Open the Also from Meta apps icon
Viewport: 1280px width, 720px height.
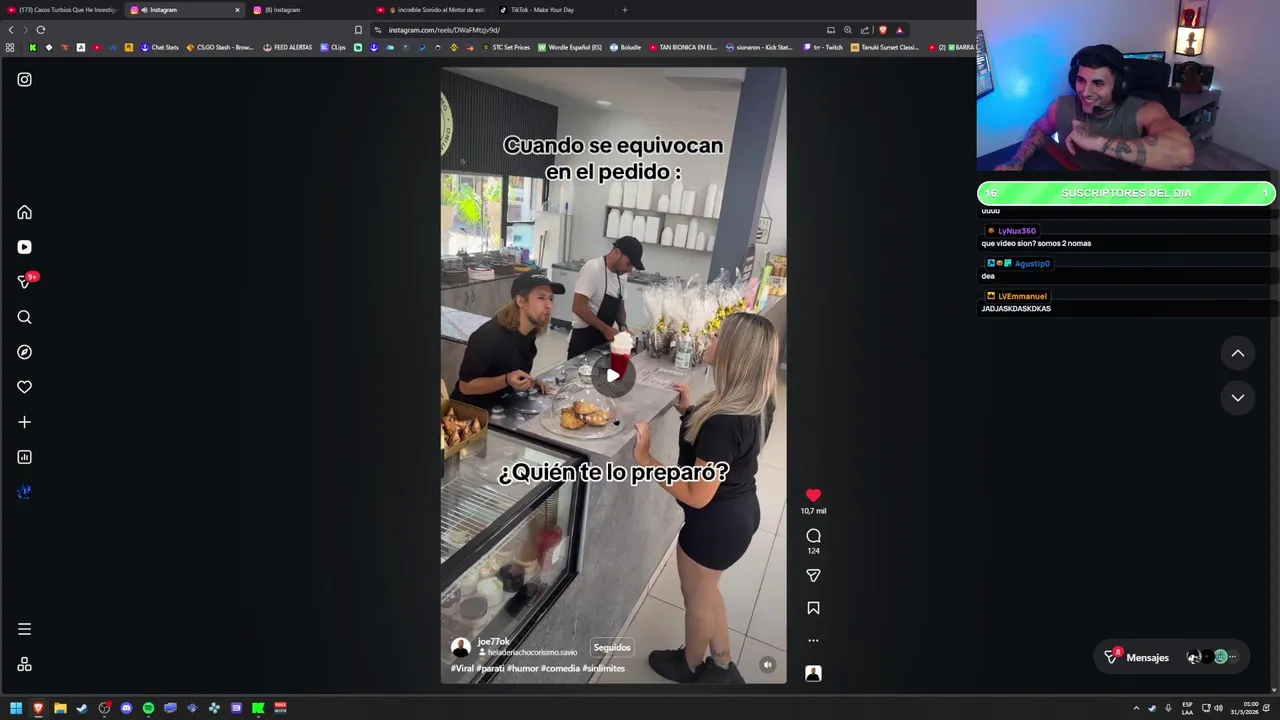pyautogui.click(x=24, y=664)
